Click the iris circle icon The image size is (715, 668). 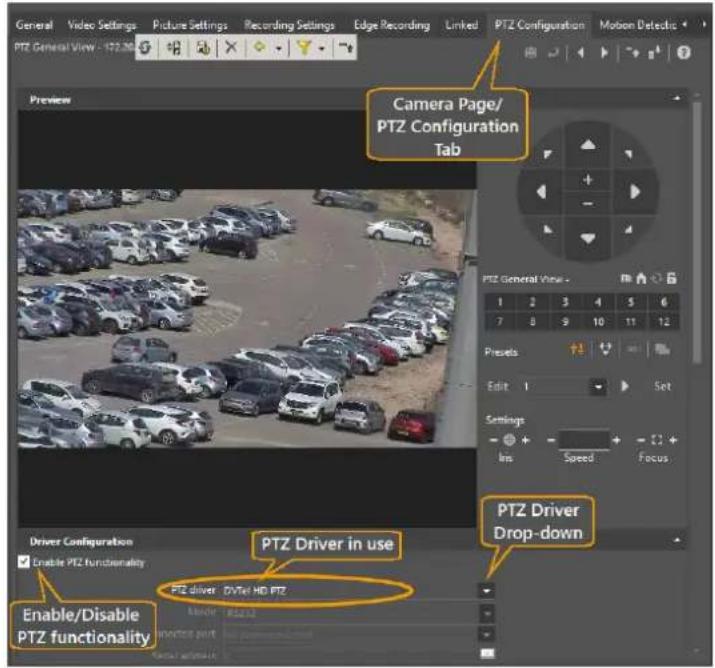click(509, 440)
